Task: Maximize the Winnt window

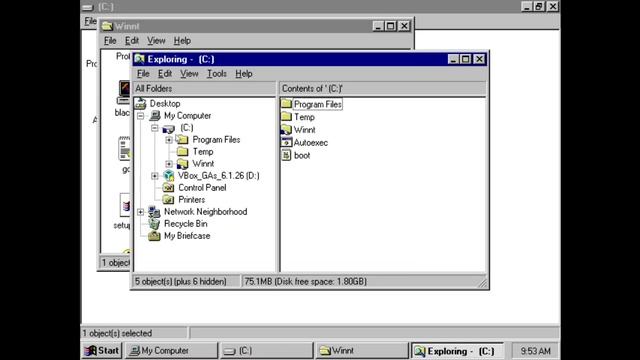Action: click(x=390, y=26)
